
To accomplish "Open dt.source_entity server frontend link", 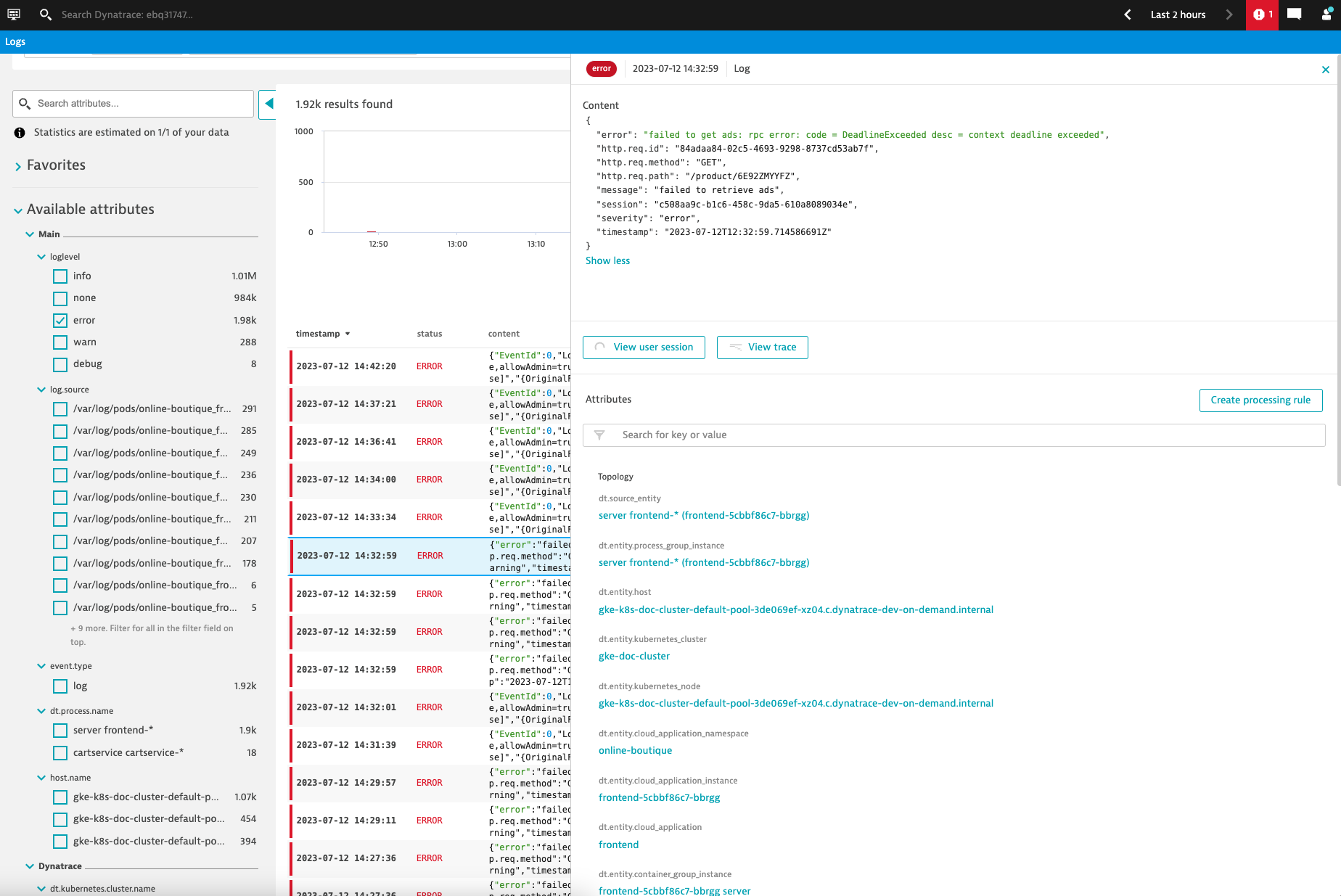I will click(x=704, y=516).
